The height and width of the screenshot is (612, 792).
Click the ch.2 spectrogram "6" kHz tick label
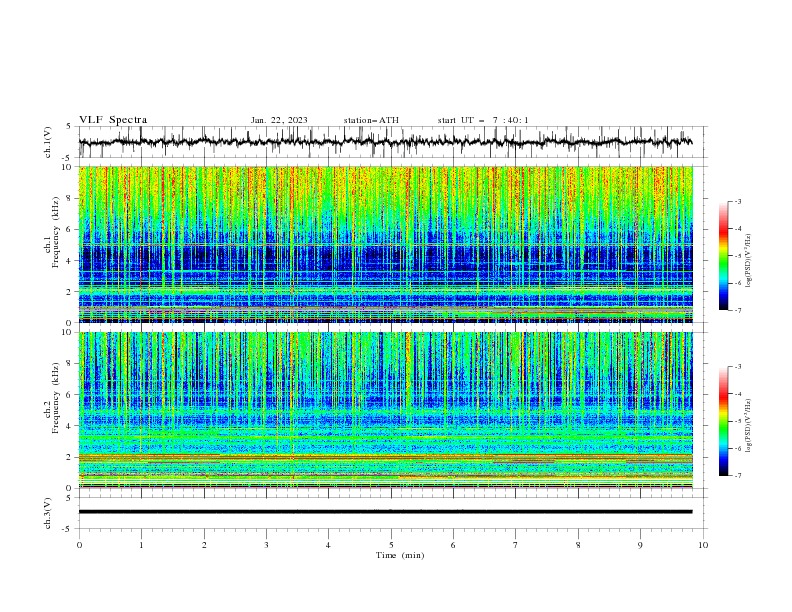click(71, 394)
